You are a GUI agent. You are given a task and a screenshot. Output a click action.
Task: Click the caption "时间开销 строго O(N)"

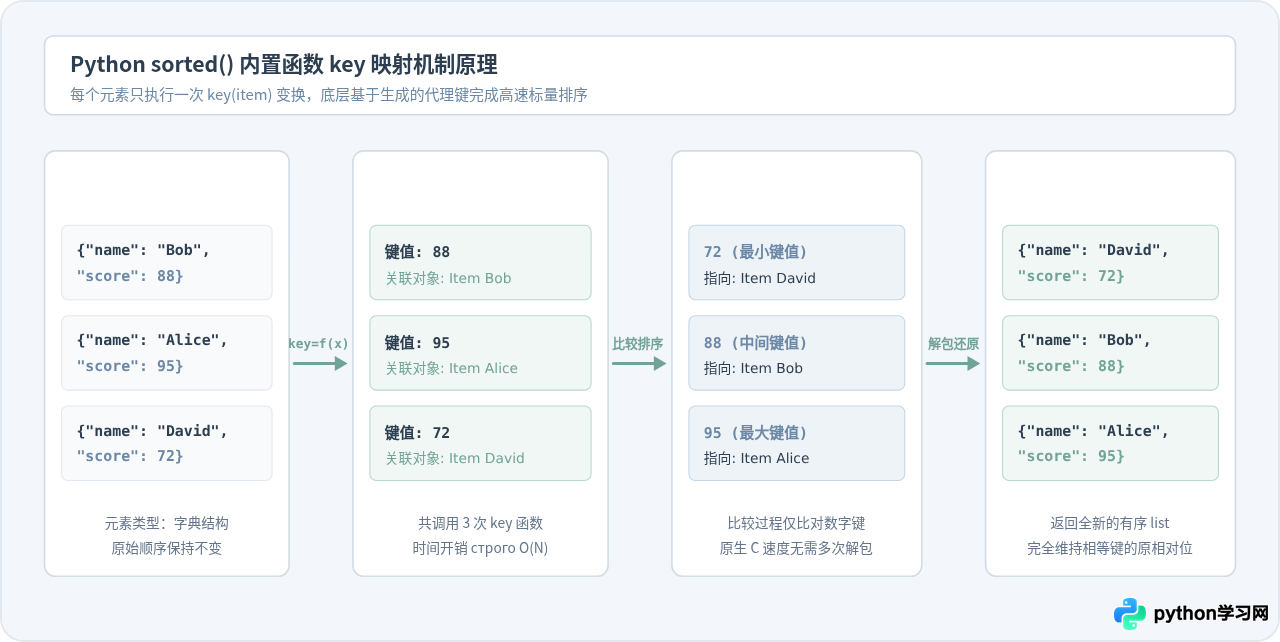[481, 549]
